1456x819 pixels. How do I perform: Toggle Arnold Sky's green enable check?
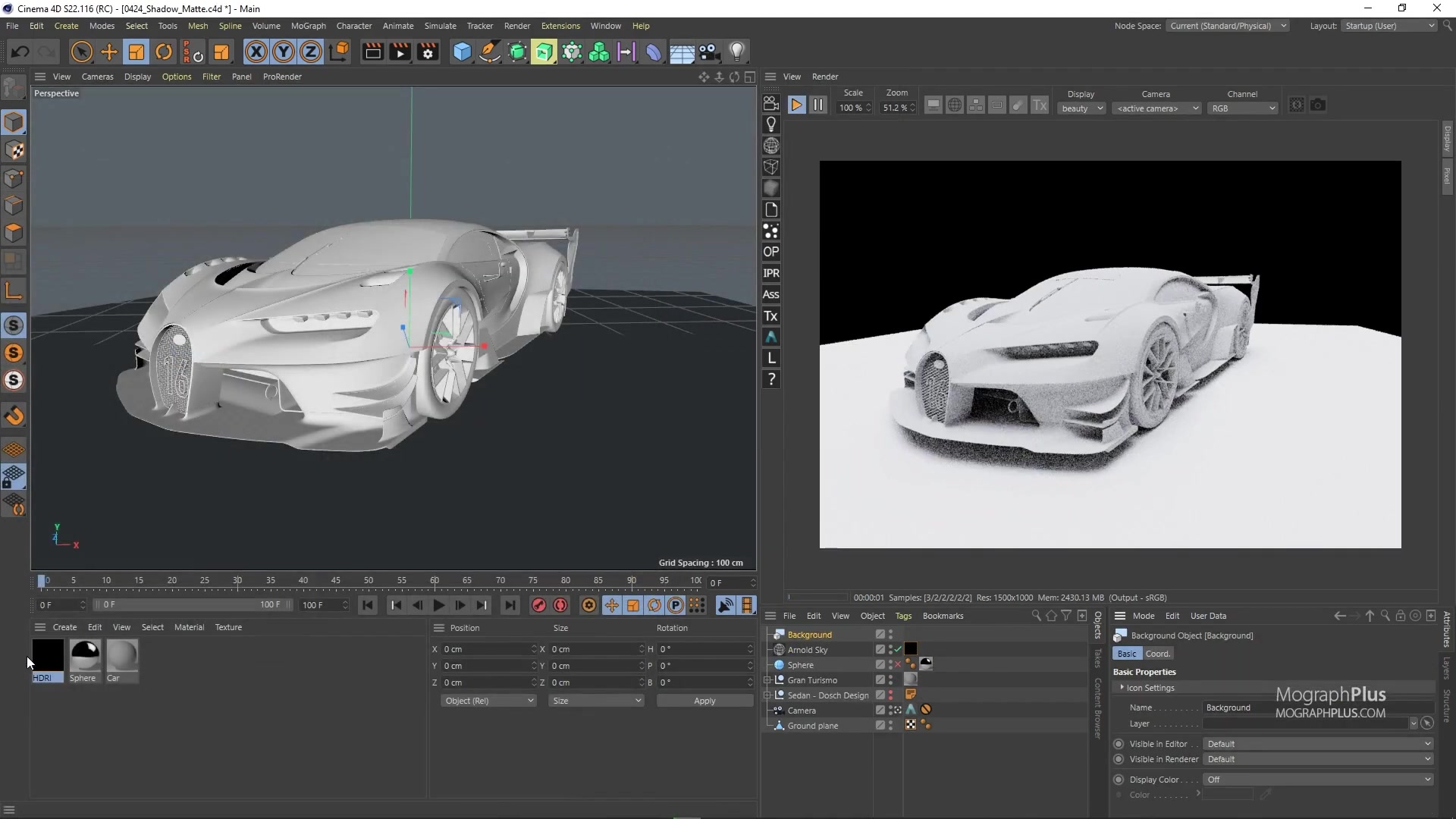(896, 649)
